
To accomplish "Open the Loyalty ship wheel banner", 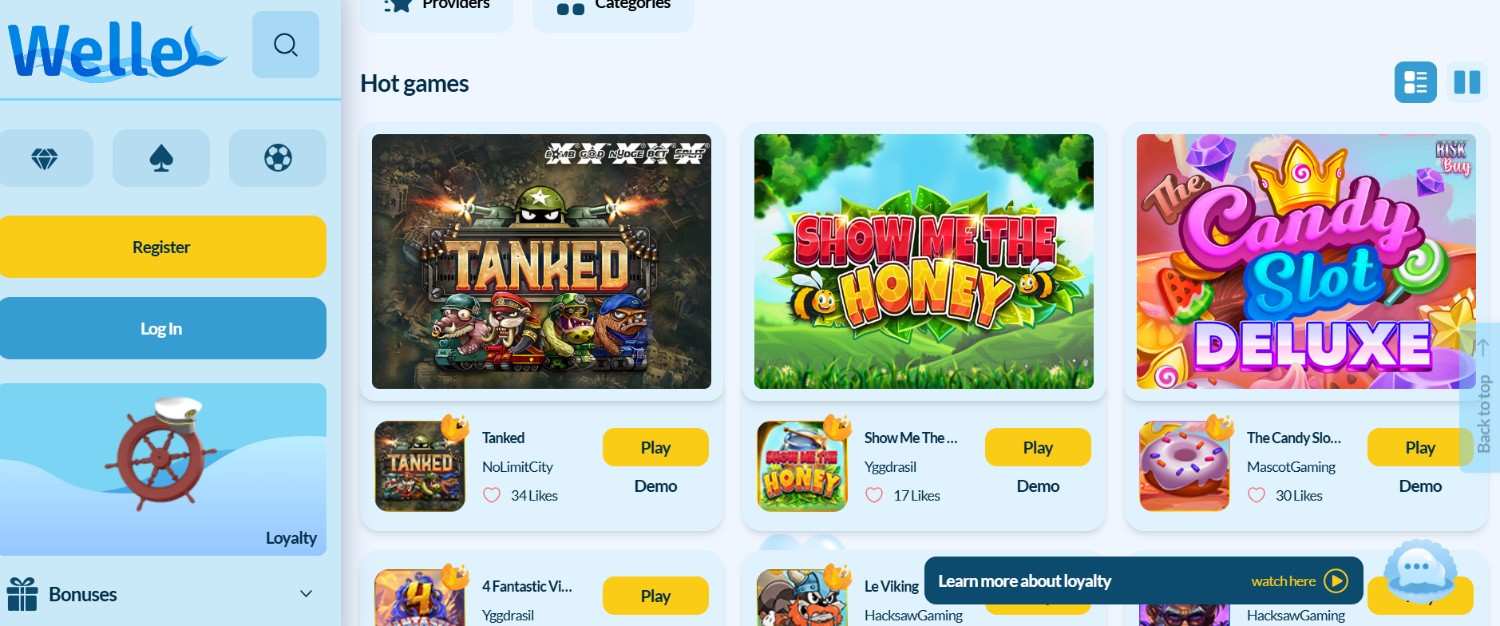I will tap(161, 469).
